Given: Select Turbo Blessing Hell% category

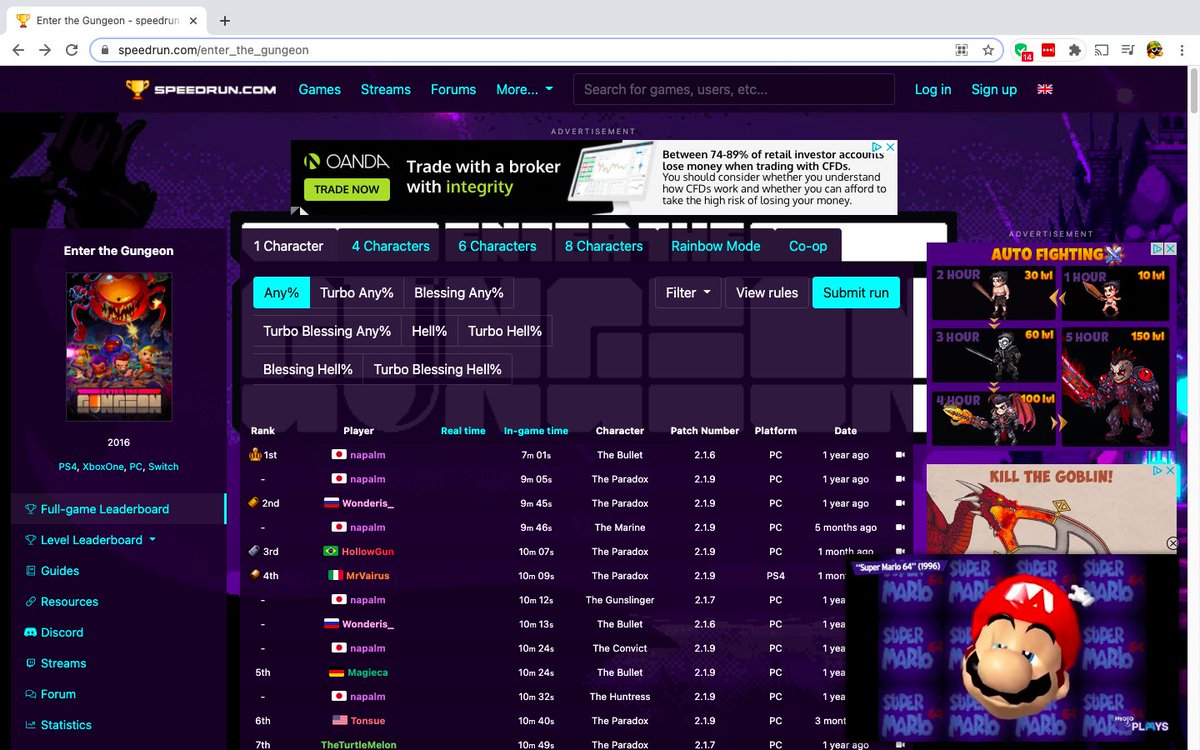Looking at the screenshot, I should point(438,369).
